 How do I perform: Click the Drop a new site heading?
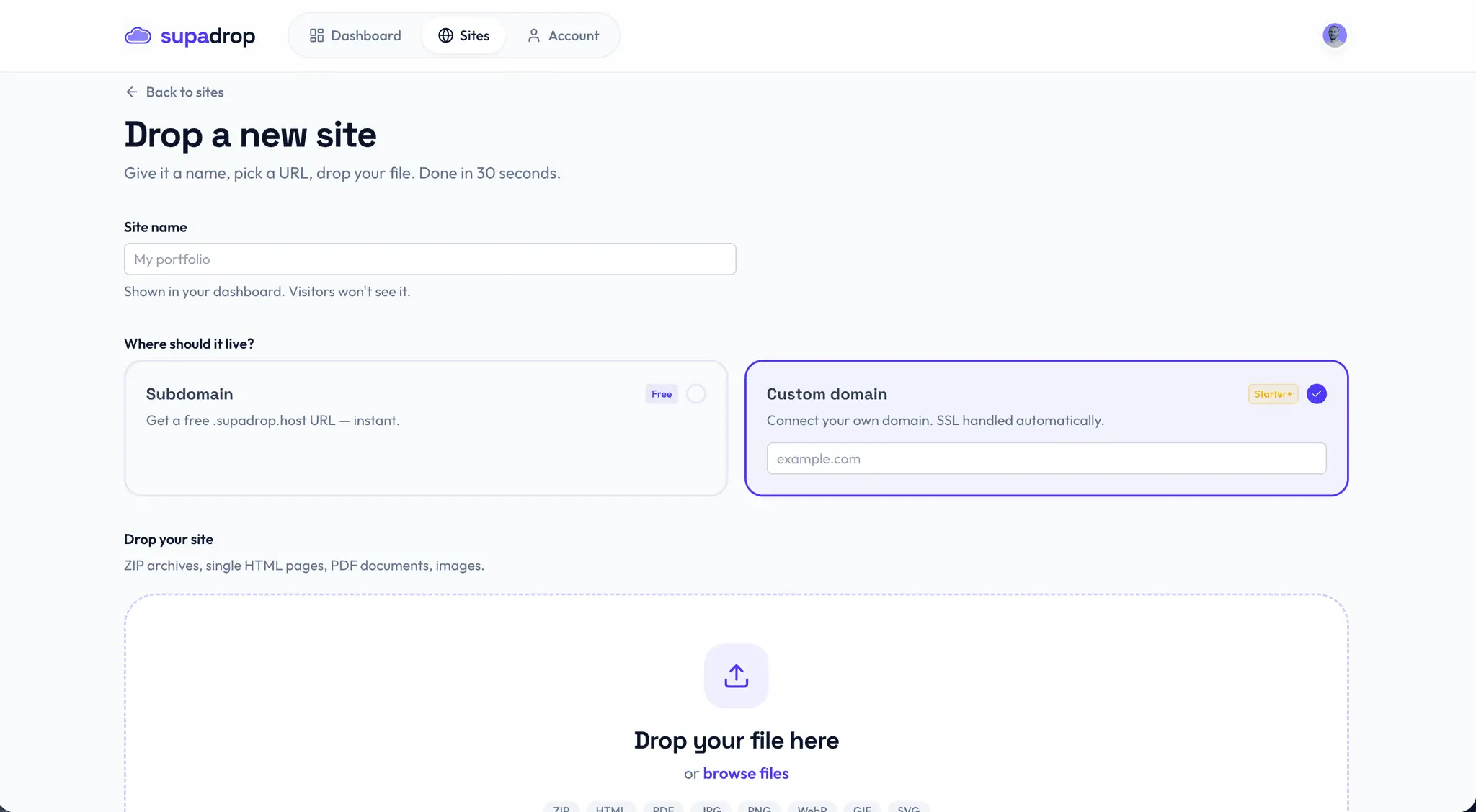[x=250, y=135]
